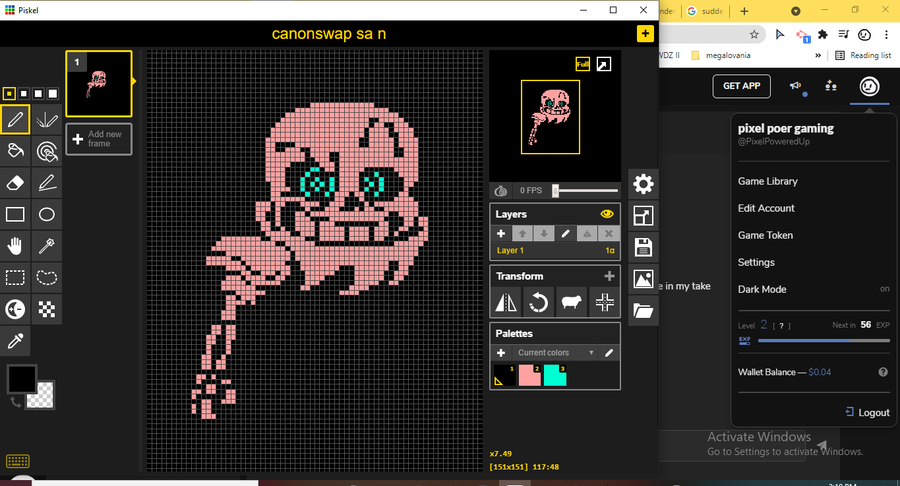Click the Align image to center tool
This screenshot has height=486, width=900.
(x=604, y=302)
